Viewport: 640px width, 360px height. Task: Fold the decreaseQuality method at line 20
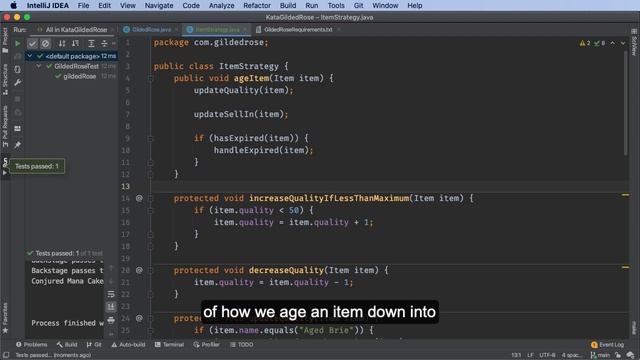click(x=150, y=270)
